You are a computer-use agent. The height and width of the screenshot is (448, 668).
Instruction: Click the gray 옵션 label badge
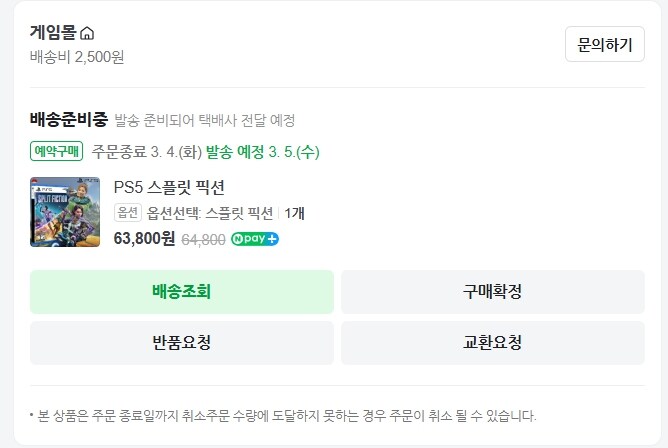coord(128,212)
